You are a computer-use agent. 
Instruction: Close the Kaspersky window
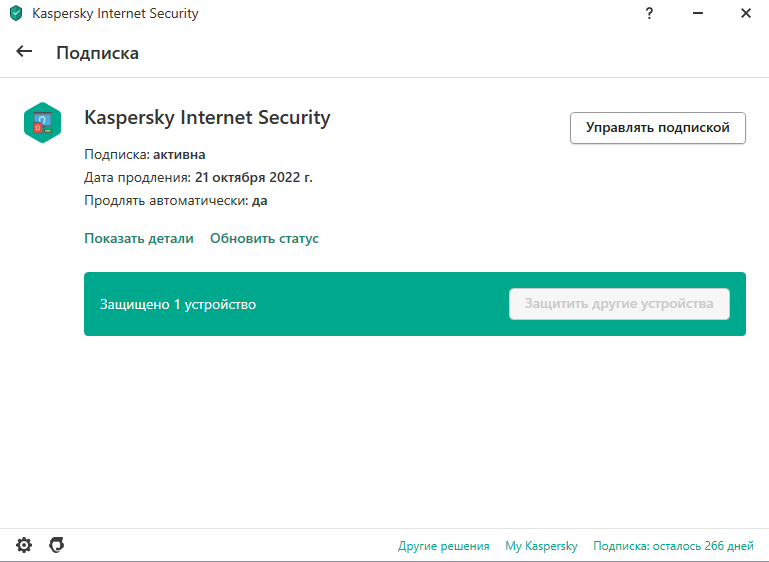[745, 13]
